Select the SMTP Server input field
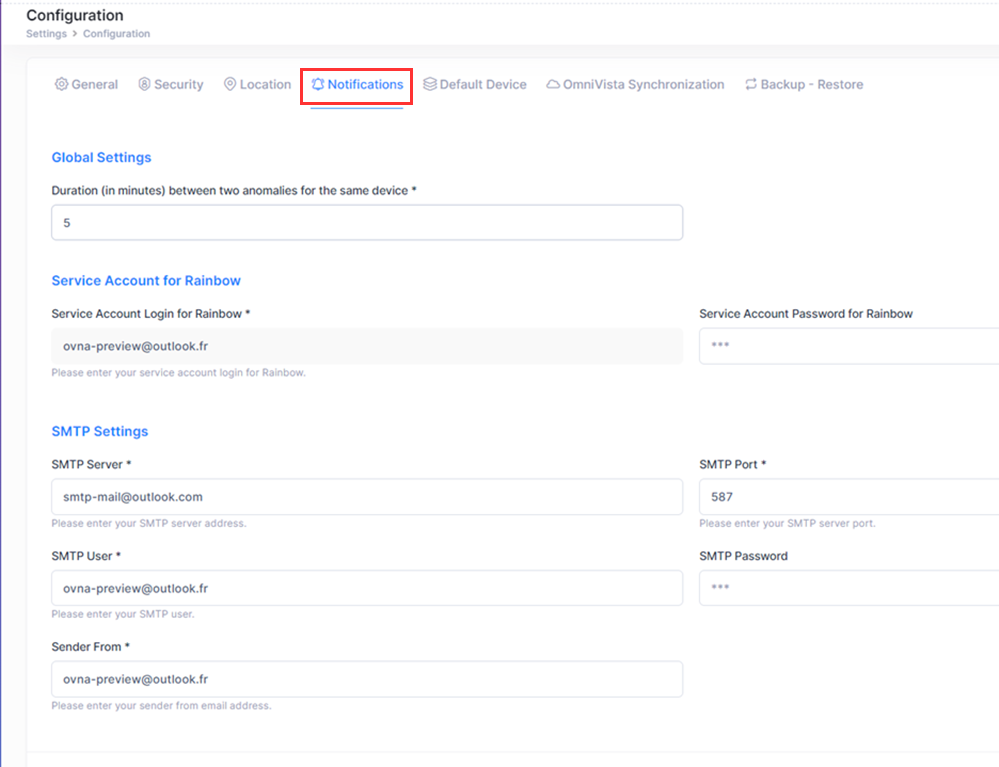Image resolution: width=999 pixels, height=767 pixels. point(367,497)
